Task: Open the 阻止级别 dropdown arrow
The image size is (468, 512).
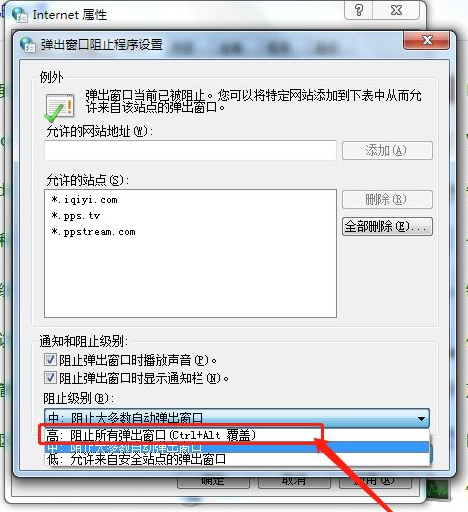Action: point(421,418)
